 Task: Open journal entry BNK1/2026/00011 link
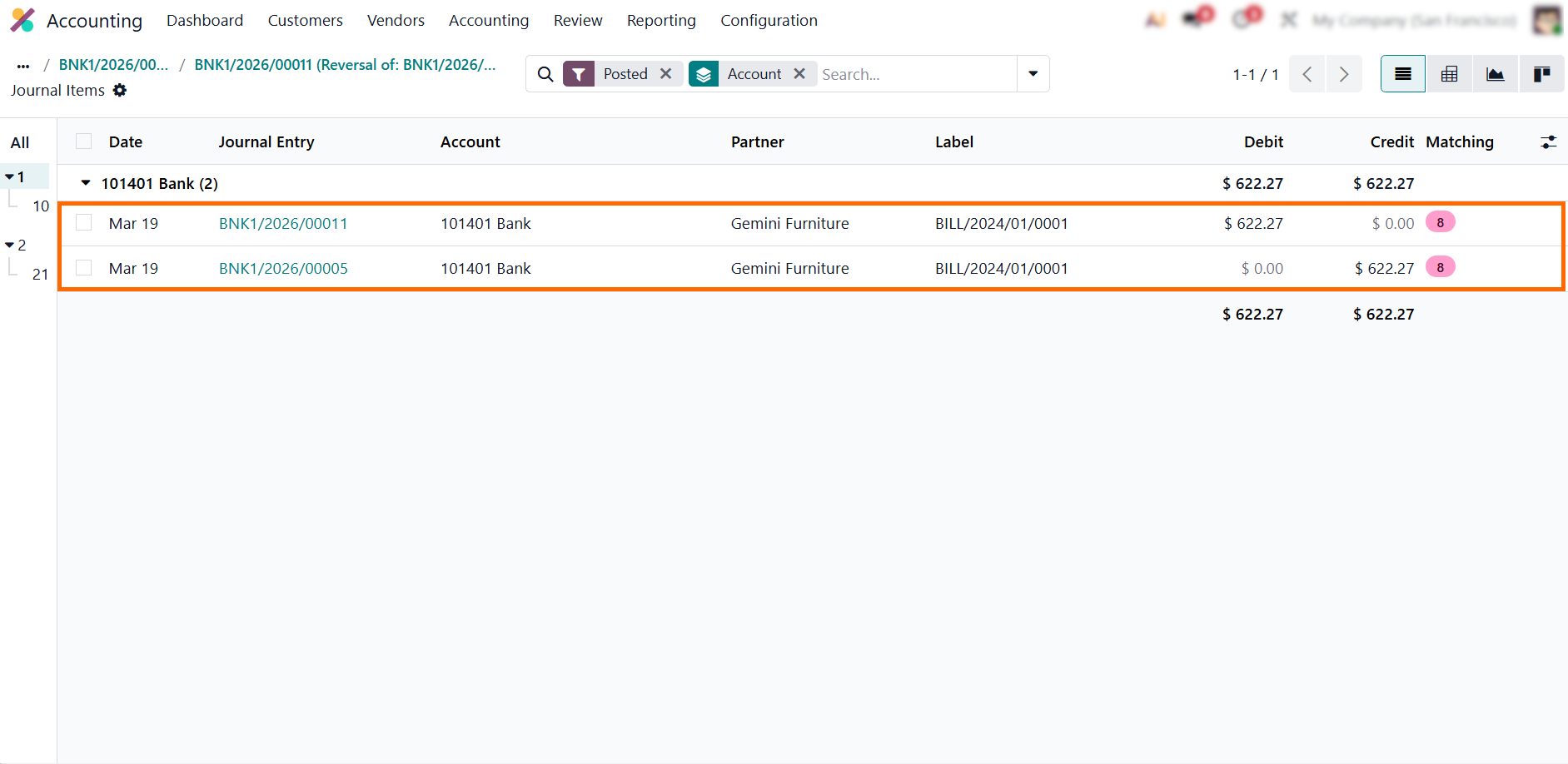[x=283, y=223]
